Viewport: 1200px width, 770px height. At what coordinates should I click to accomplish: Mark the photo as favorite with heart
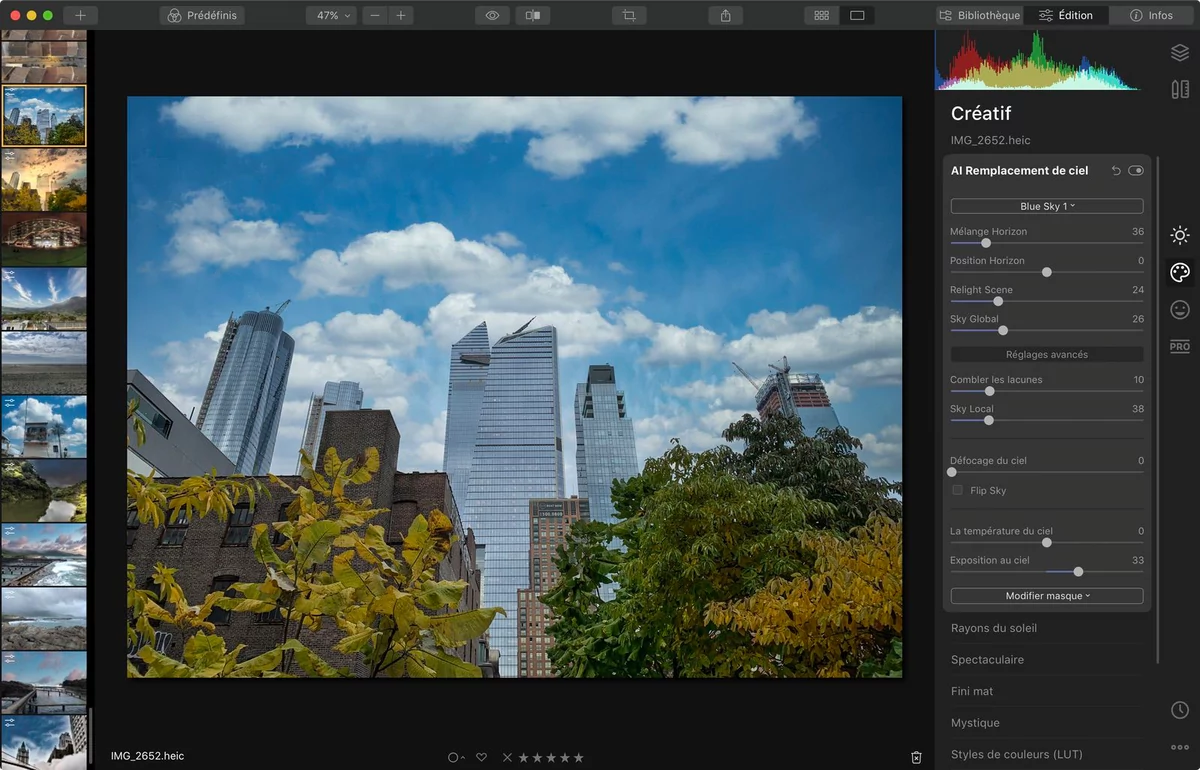coord(481,758)
